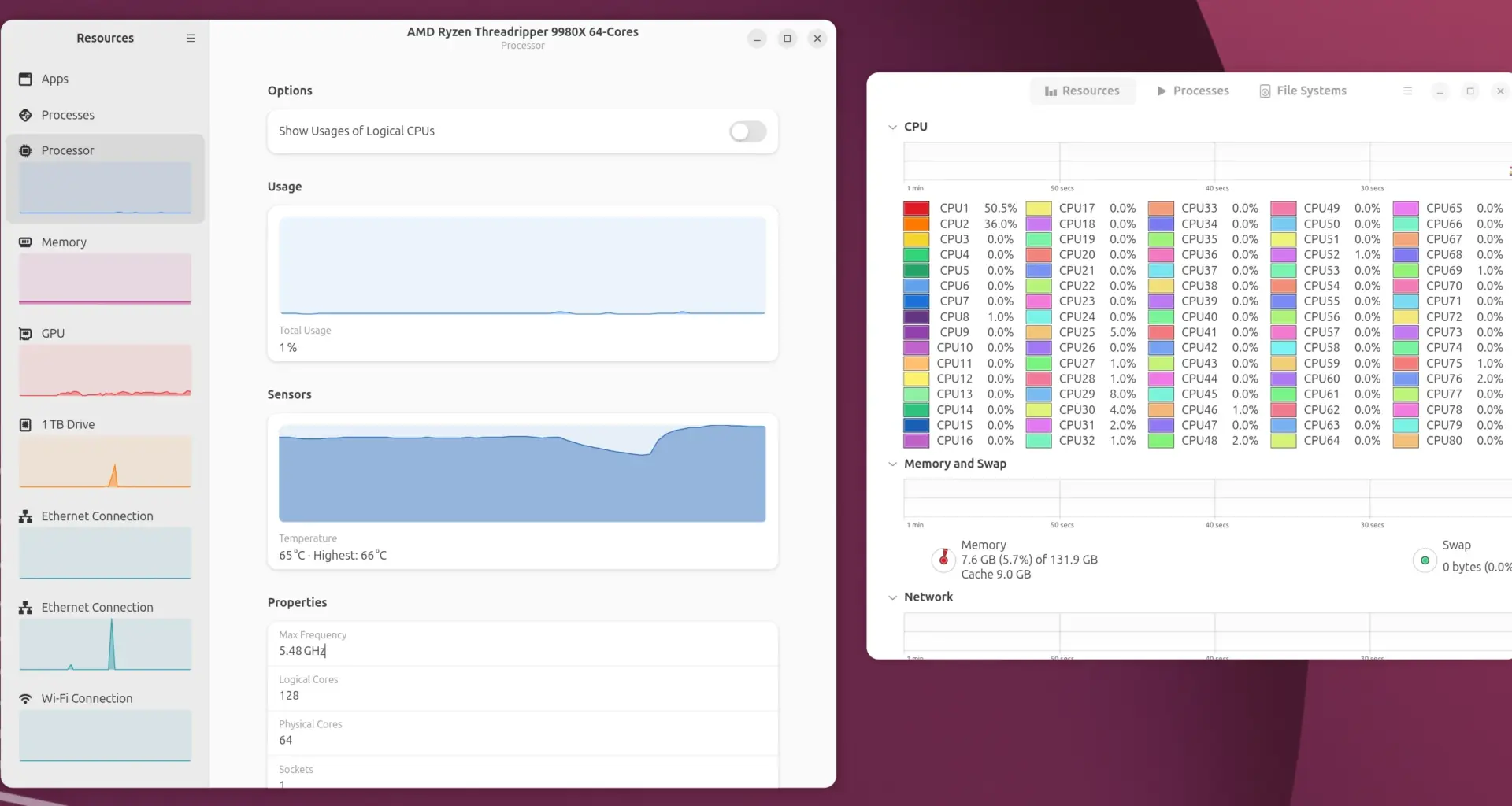This screenshot has width=1512, height=806.
Task: Maximize the Resources app window
Action: (x=787, y=39)
